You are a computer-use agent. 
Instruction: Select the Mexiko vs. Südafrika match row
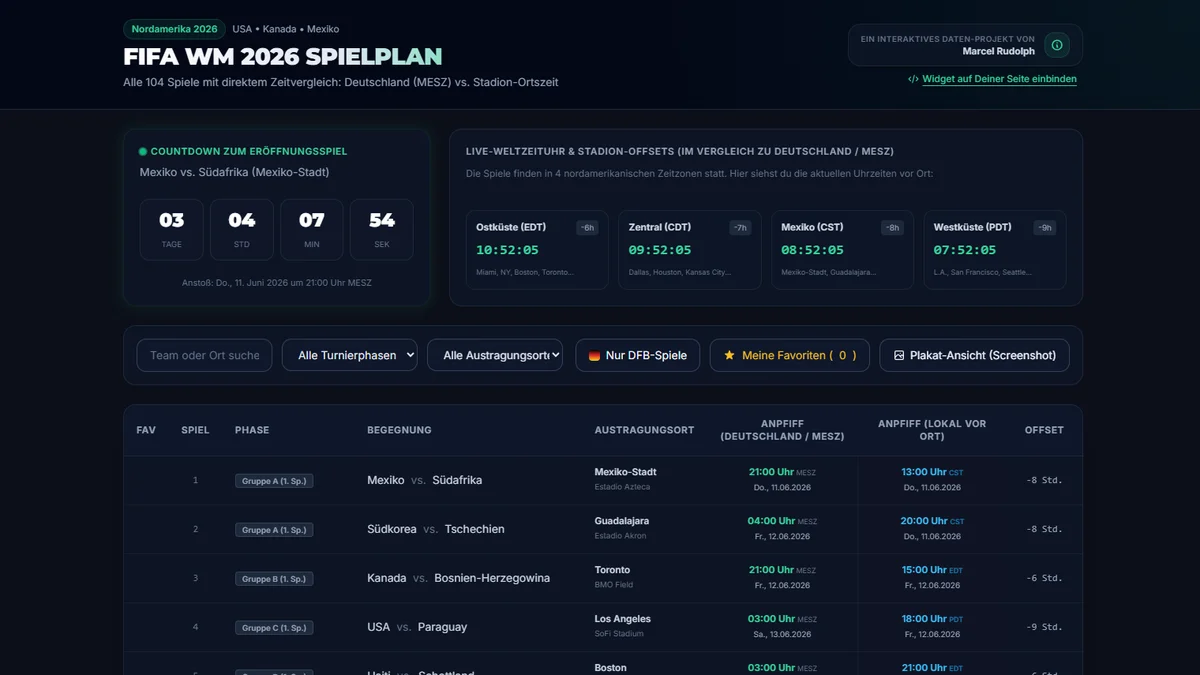click(x=603, y=480)
